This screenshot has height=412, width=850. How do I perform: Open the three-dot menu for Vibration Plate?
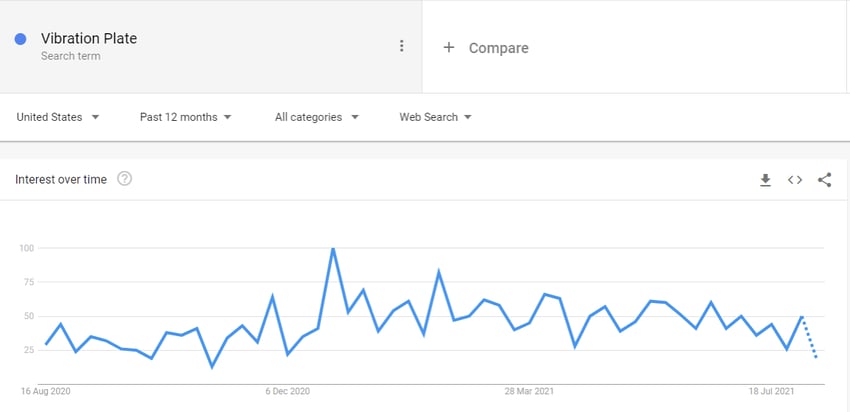(x=401, y=46)
